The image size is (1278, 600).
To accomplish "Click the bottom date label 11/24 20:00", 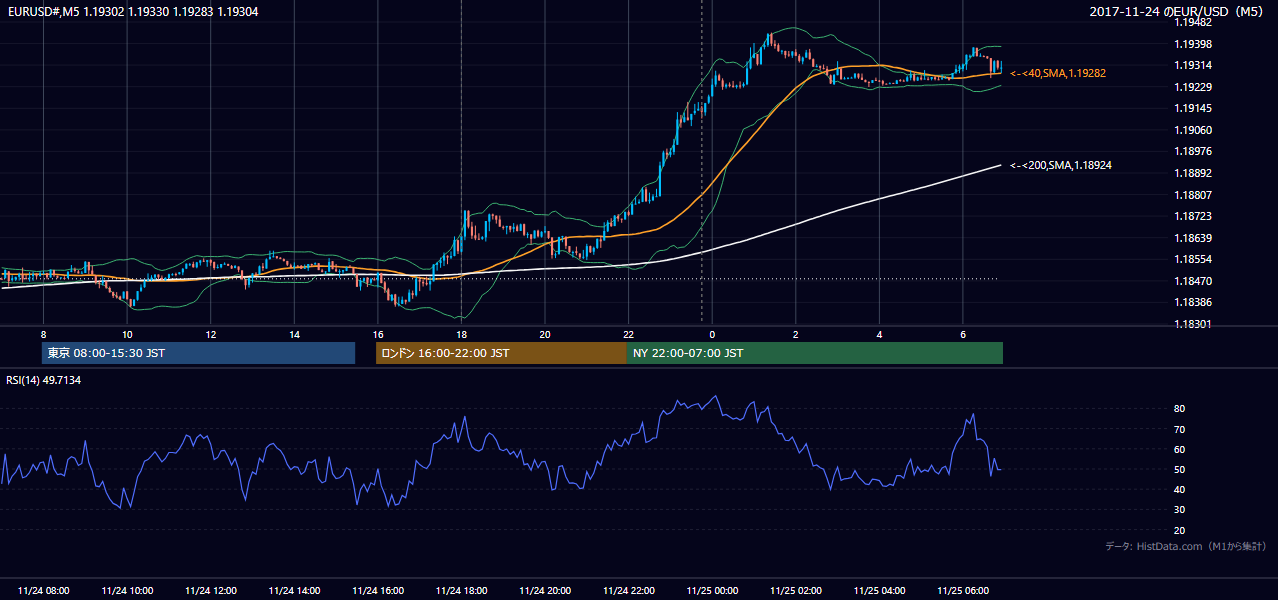I will click(x=545, y=591).
